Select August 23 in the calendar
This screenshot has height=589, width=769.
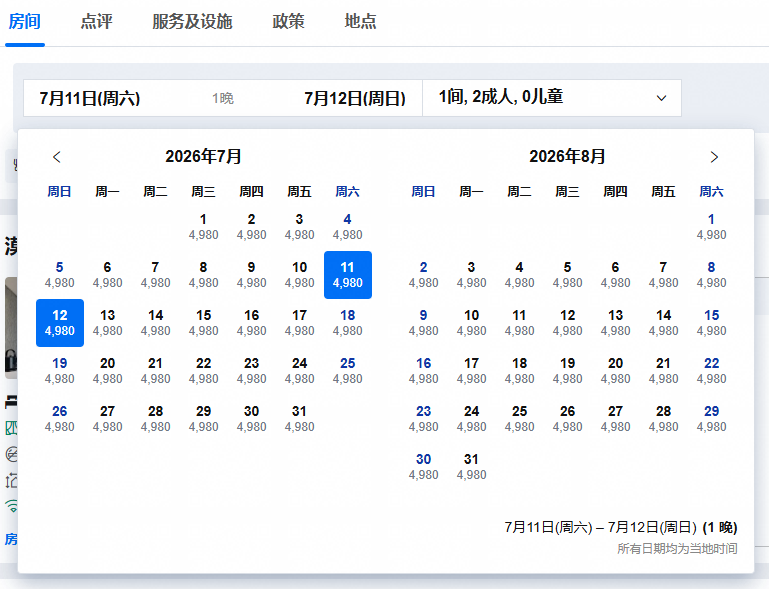pyautogui.click(x=423, y=419)
